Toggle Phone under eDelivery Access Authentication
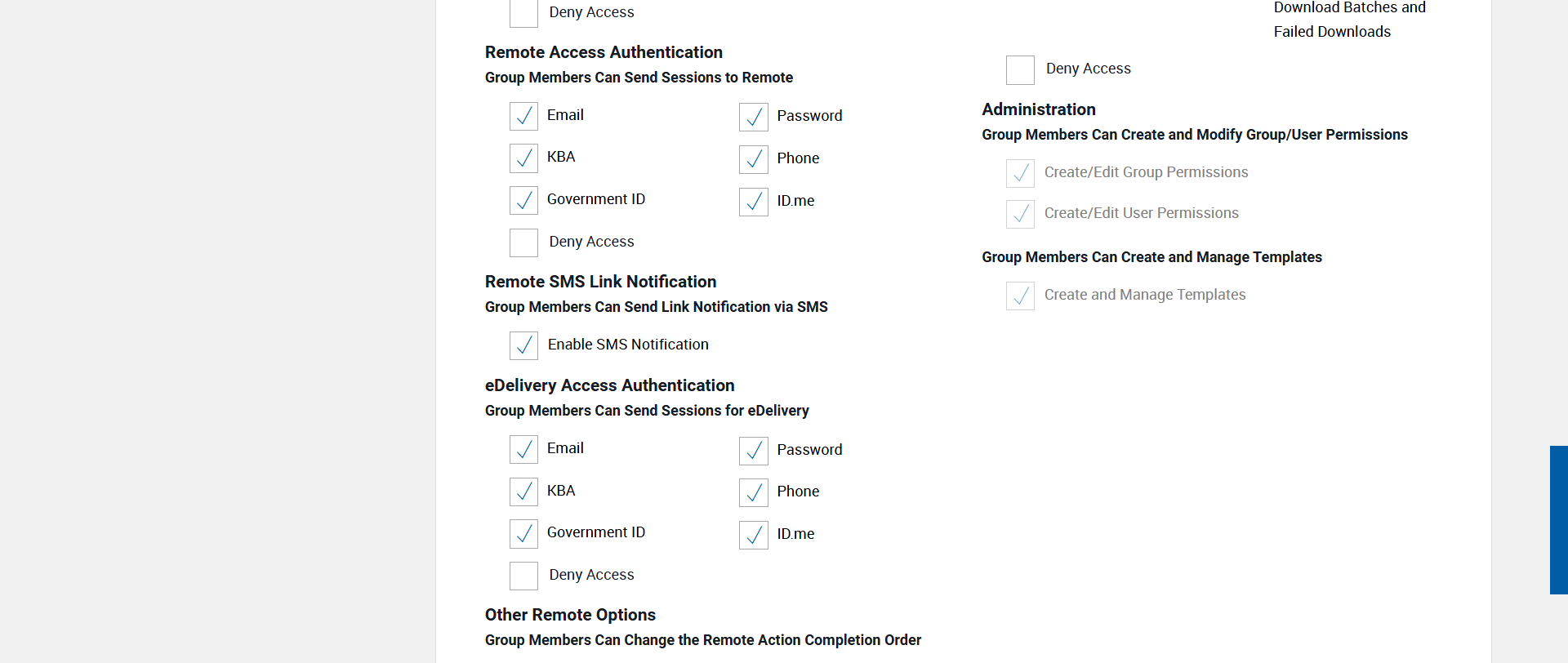This screenshot has height=663, width=1568. (x=753, y=492)
